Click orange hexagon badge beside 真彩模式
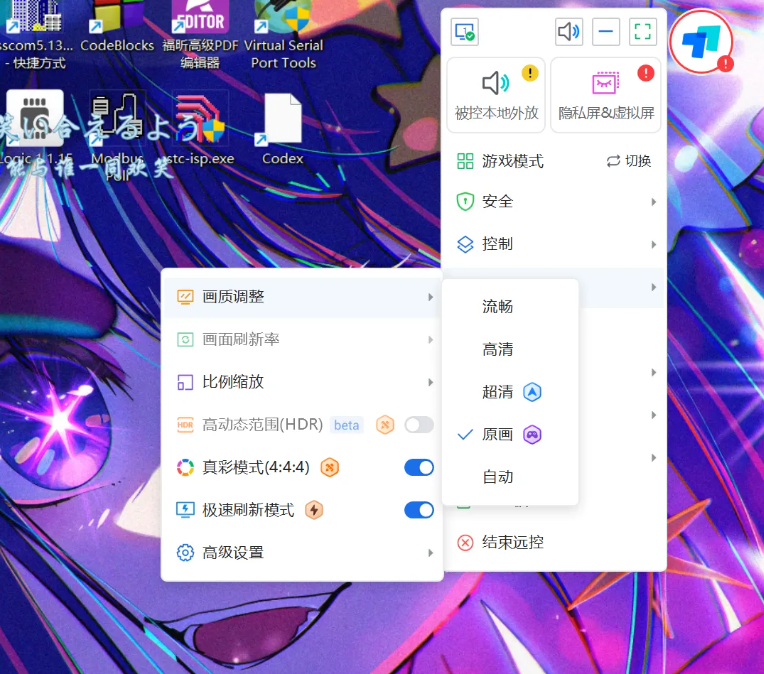The height and width of the screenshot is (674, 764). point(330,467)
